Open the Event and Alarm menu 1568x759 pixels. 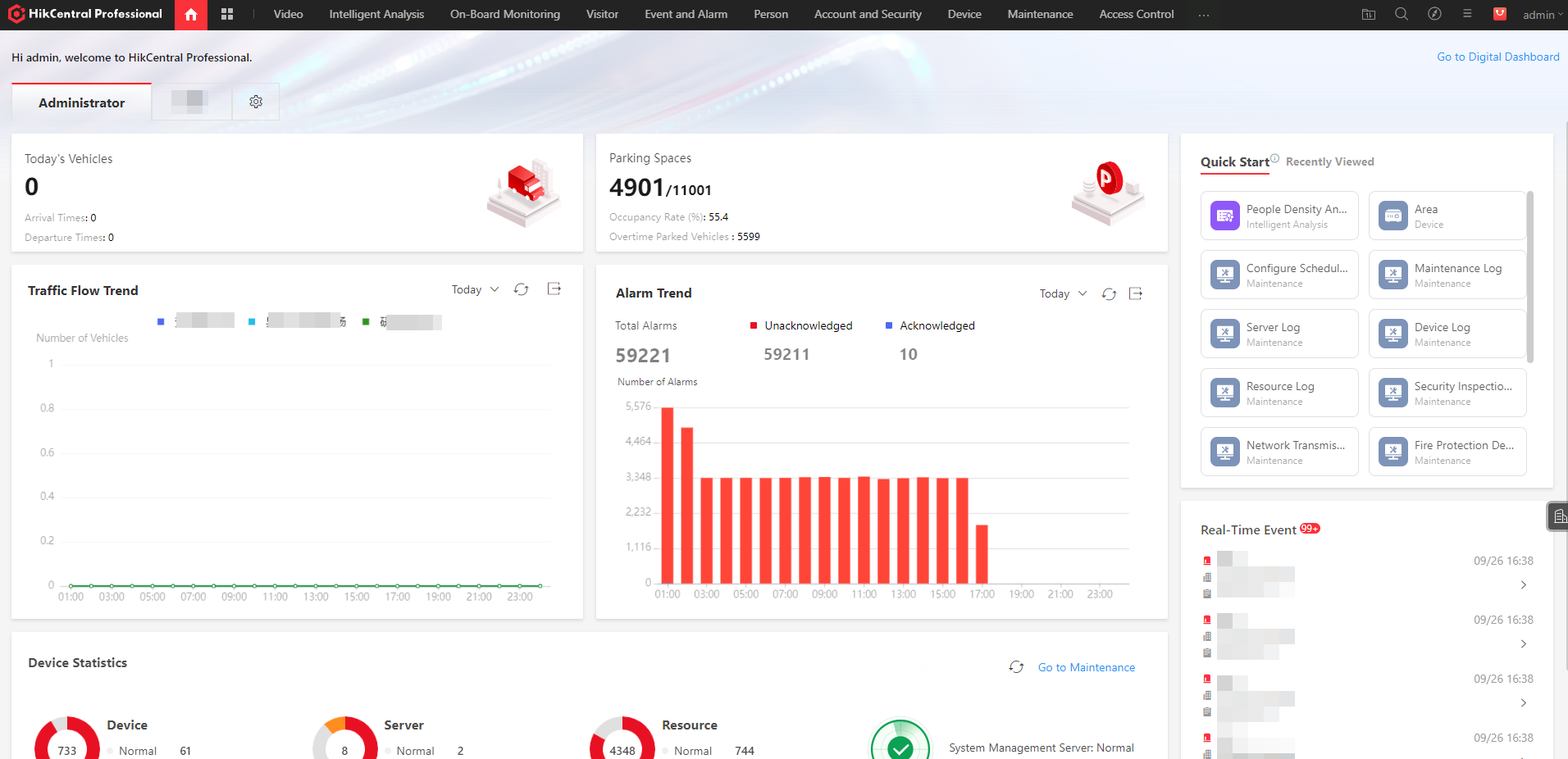point(686,14)
